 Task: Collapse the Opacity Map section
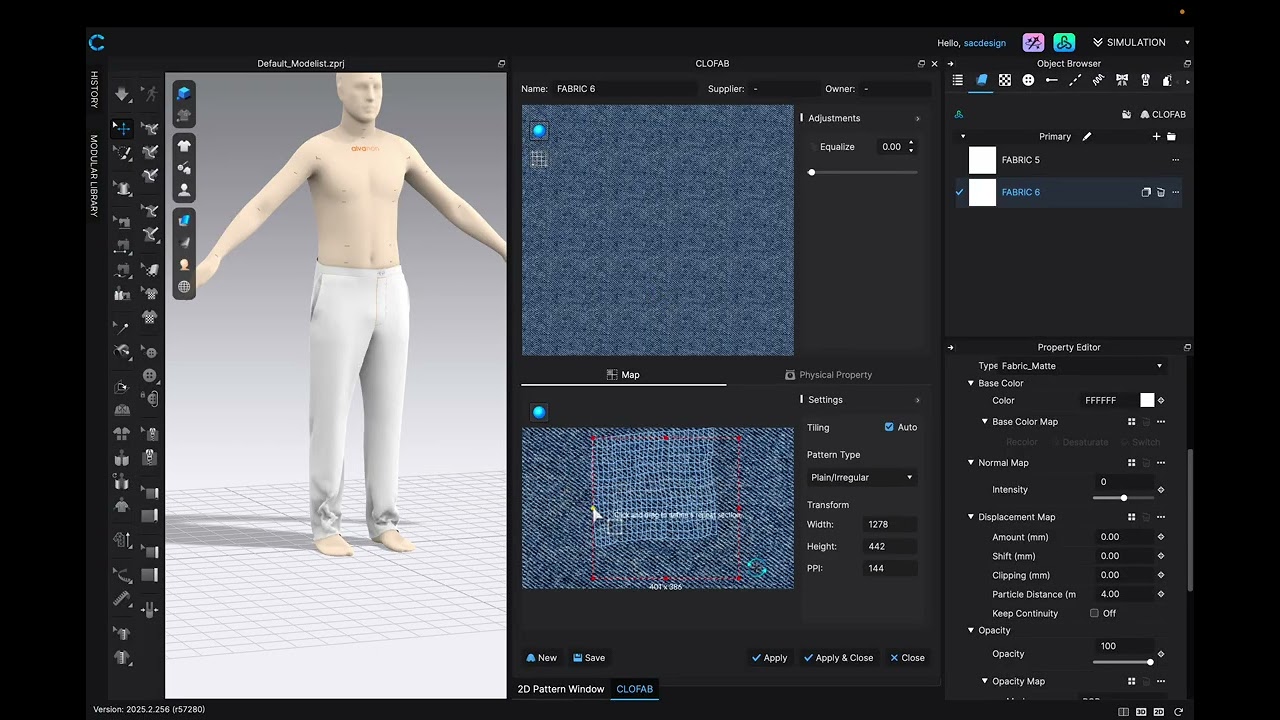(984, 681)
